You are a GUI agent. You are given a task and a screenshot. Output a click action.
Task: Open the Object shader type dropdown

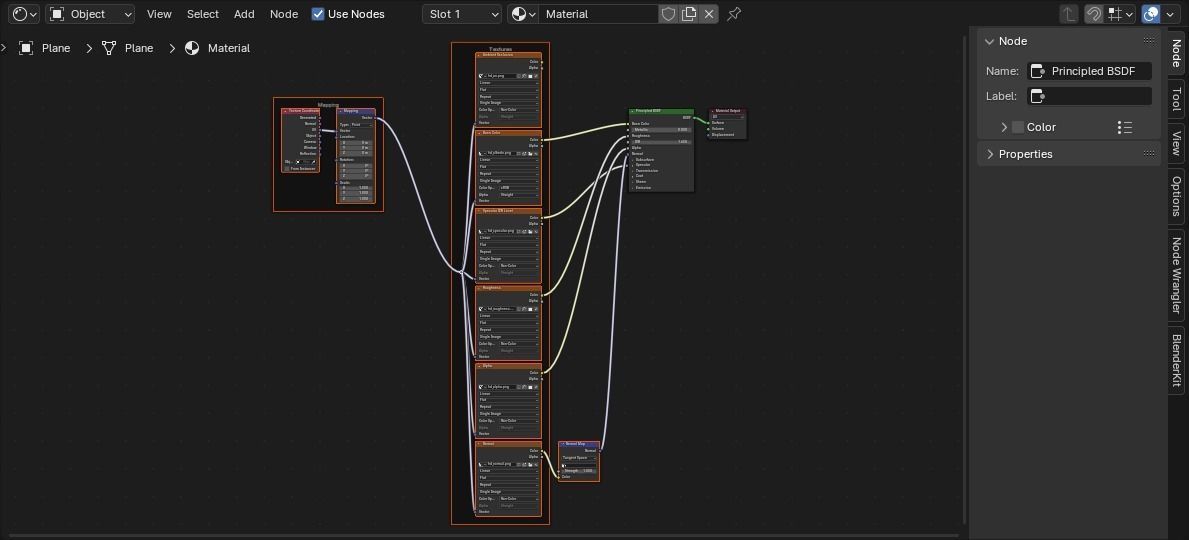point(90,14)
